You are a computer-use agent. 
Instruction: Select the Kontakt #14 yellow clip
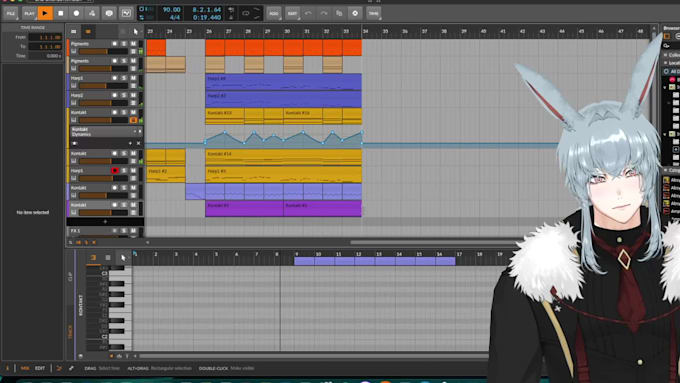tap(283, 157)
